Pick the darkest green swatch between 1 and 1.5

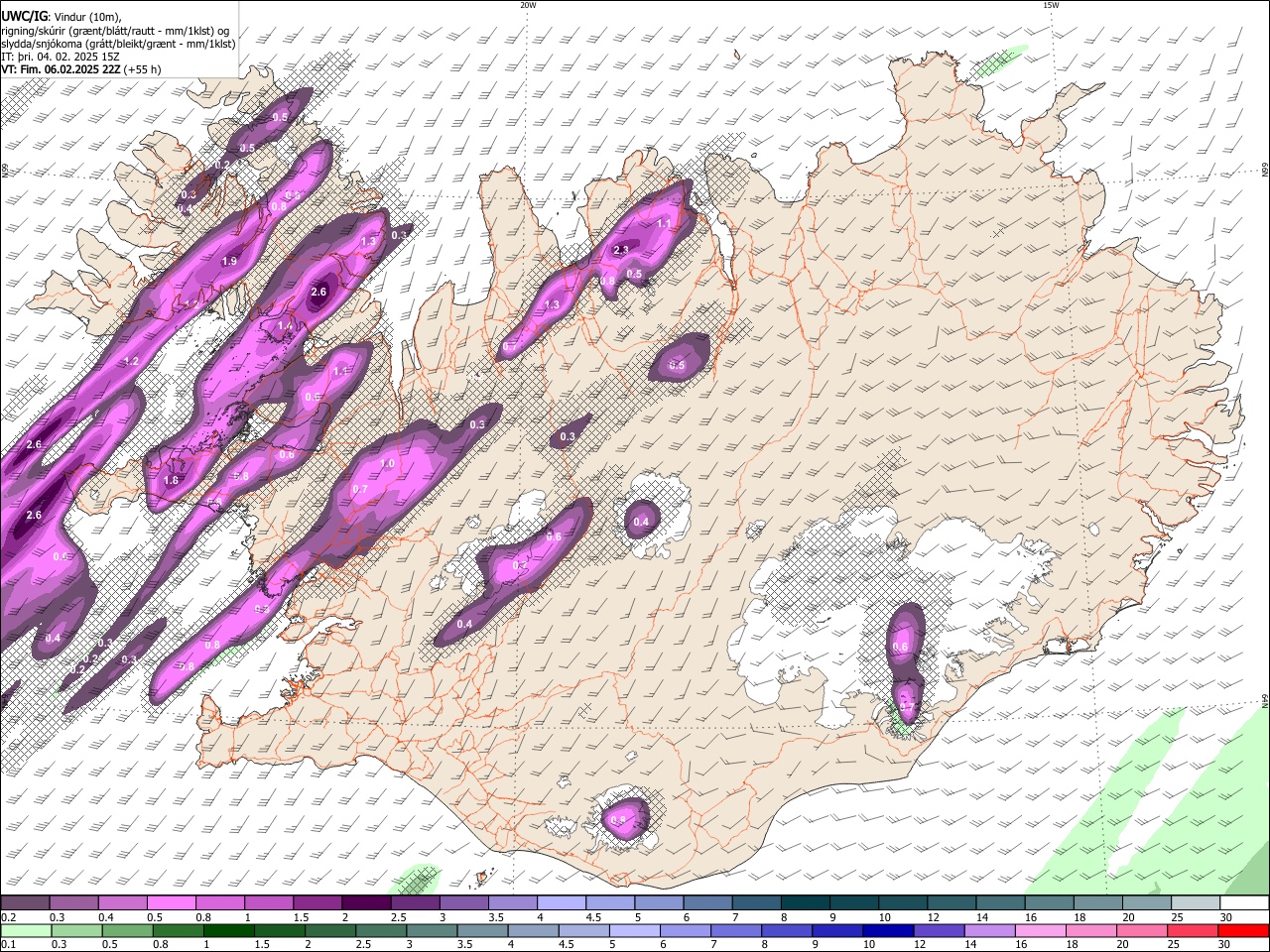pyautogui.click(x=228, y=930)
